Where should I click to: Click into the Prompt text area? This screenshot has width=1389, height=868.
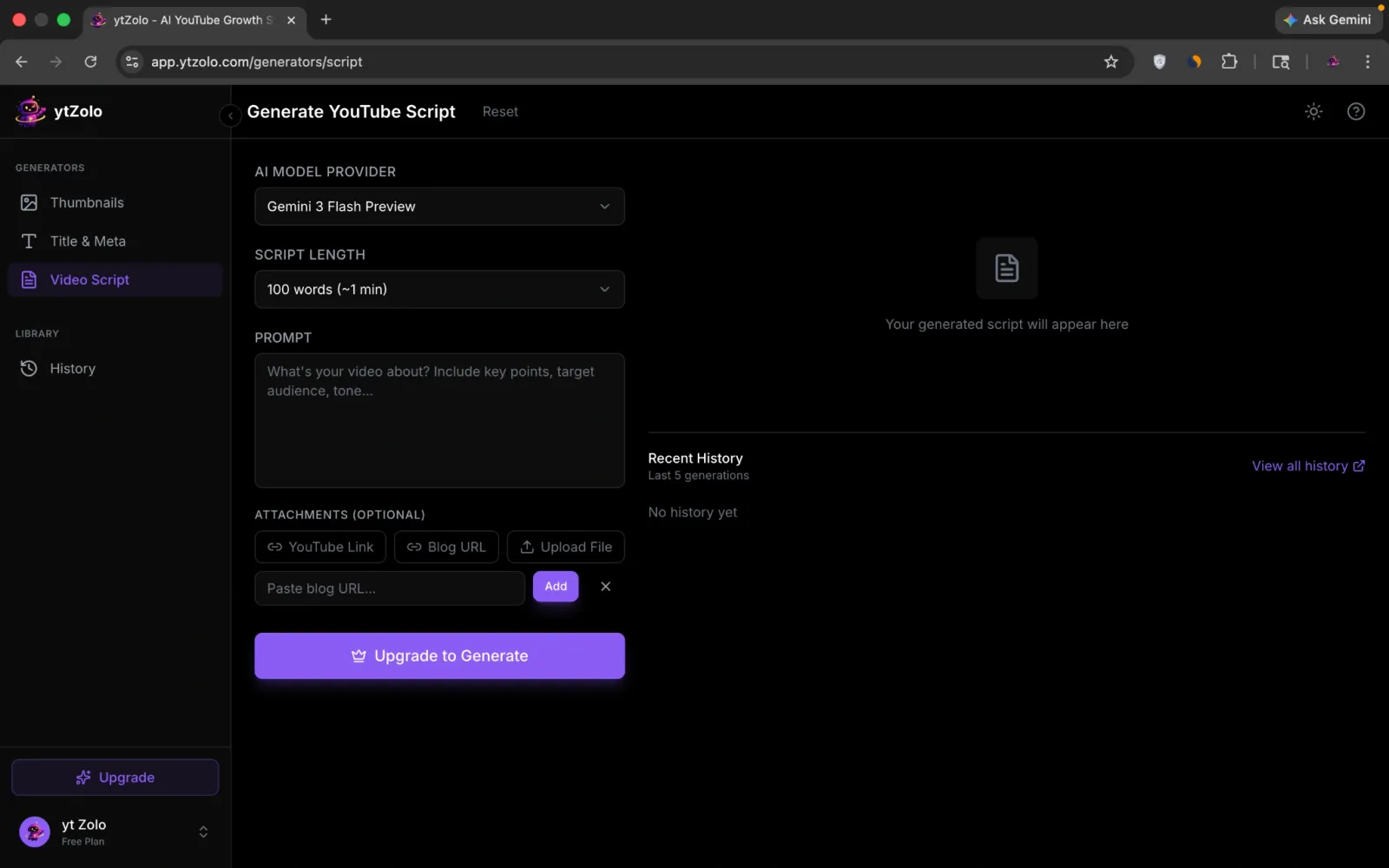(439, 420)
